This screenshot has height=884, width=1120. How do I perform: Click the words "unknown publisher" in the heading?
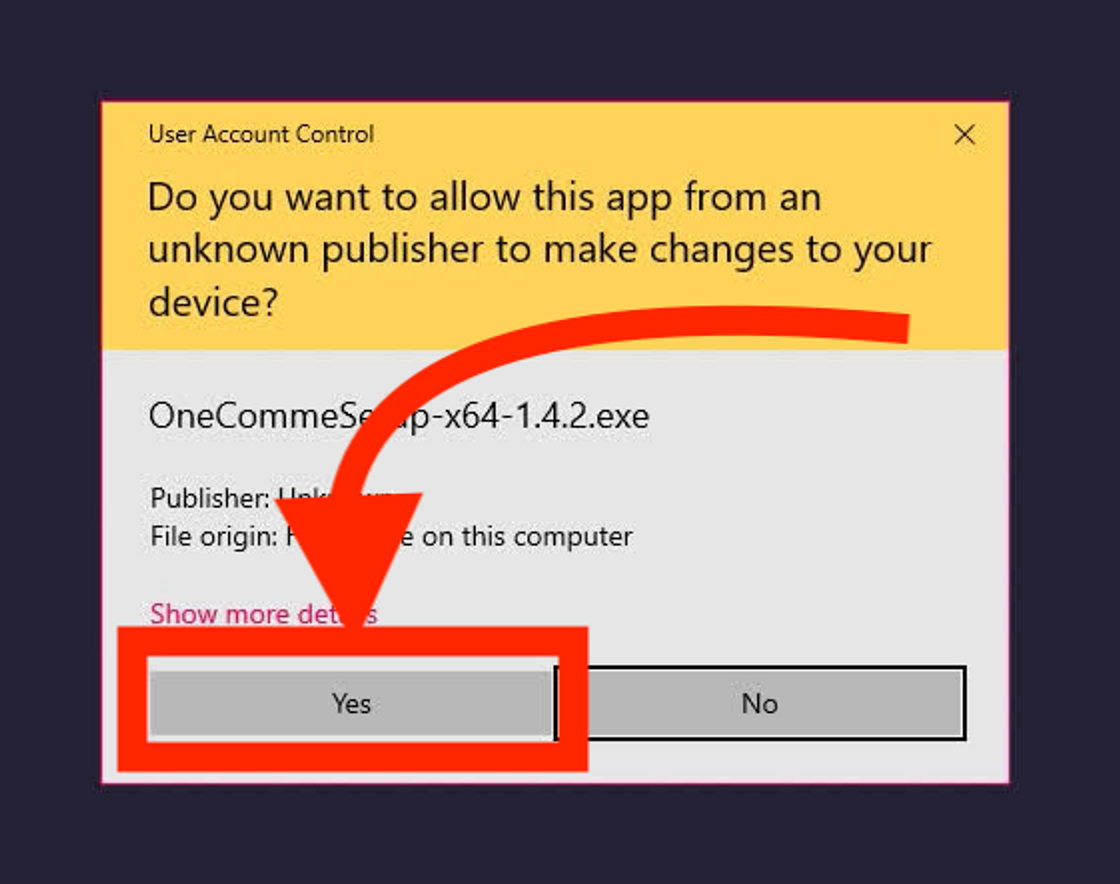[x=316, y=250]
